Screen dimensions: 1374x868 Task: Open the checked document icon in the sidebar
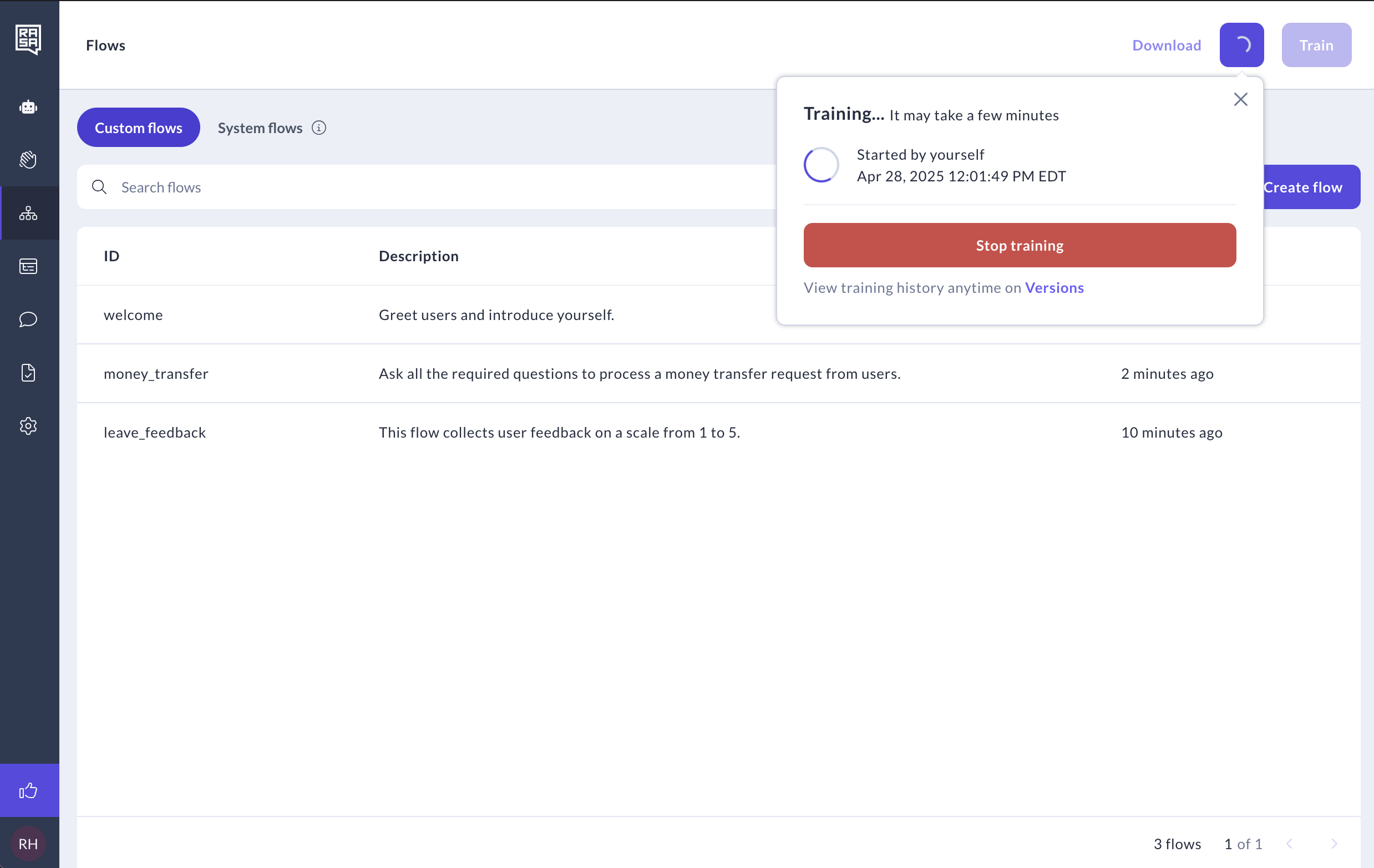tap(28, 373)
